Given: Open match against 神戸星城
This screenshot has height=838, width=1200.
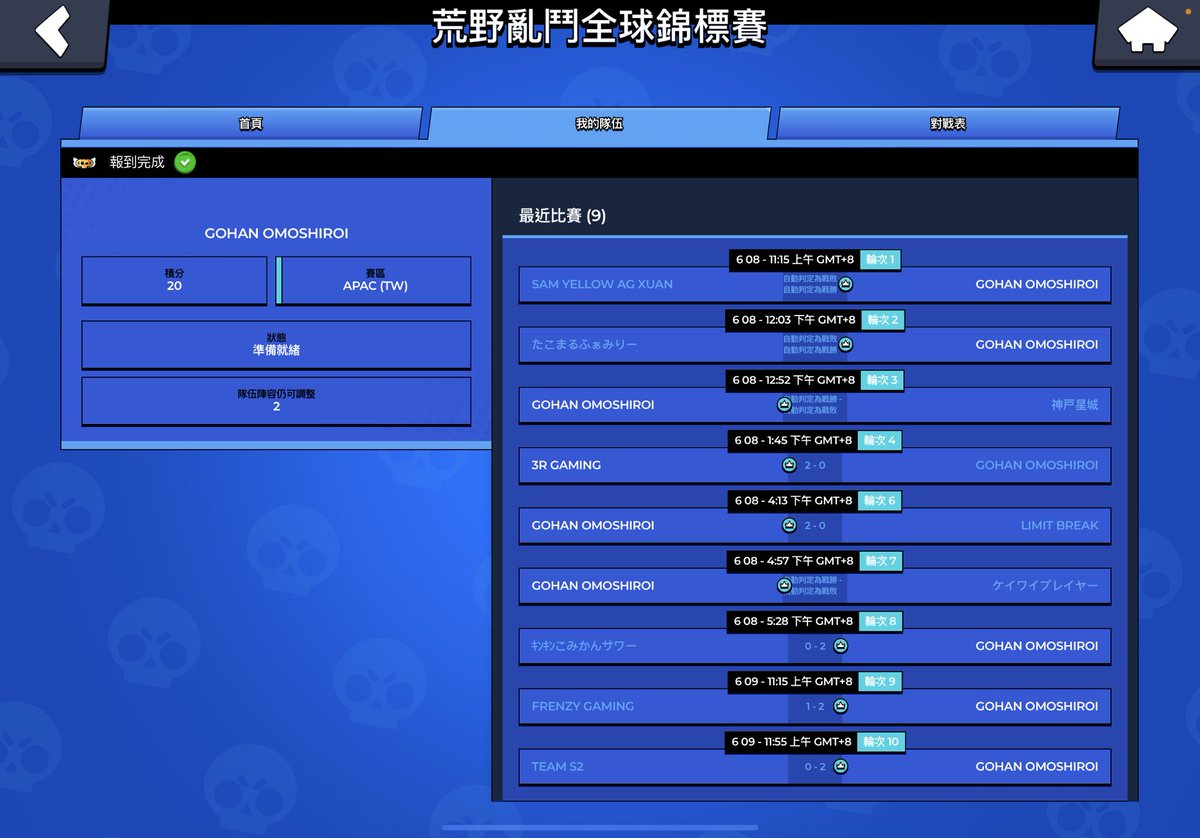Looking at the screenshot, I should pyautogui.click(x=815, y=405).
